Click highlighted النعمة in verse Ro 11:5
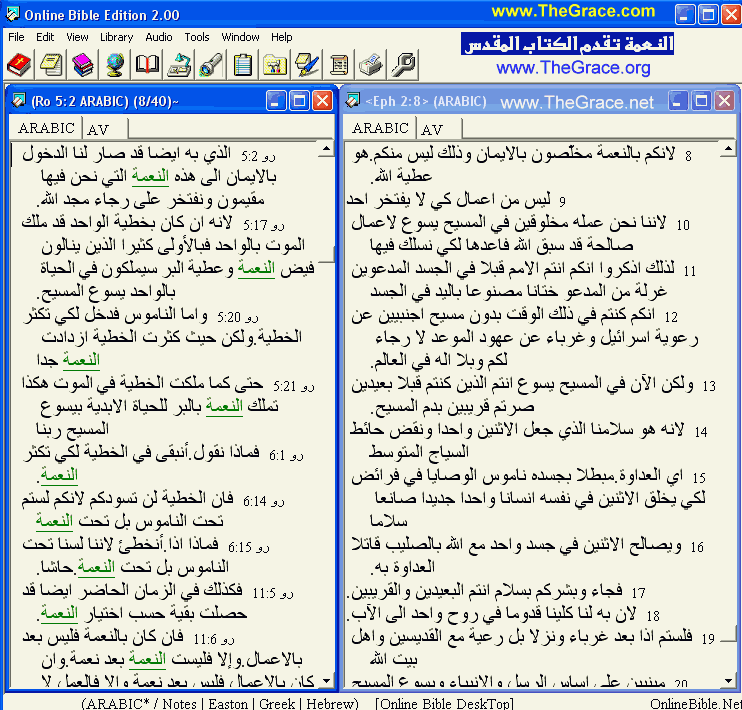Viewport: 742px width, 710px height. (59, 612)
